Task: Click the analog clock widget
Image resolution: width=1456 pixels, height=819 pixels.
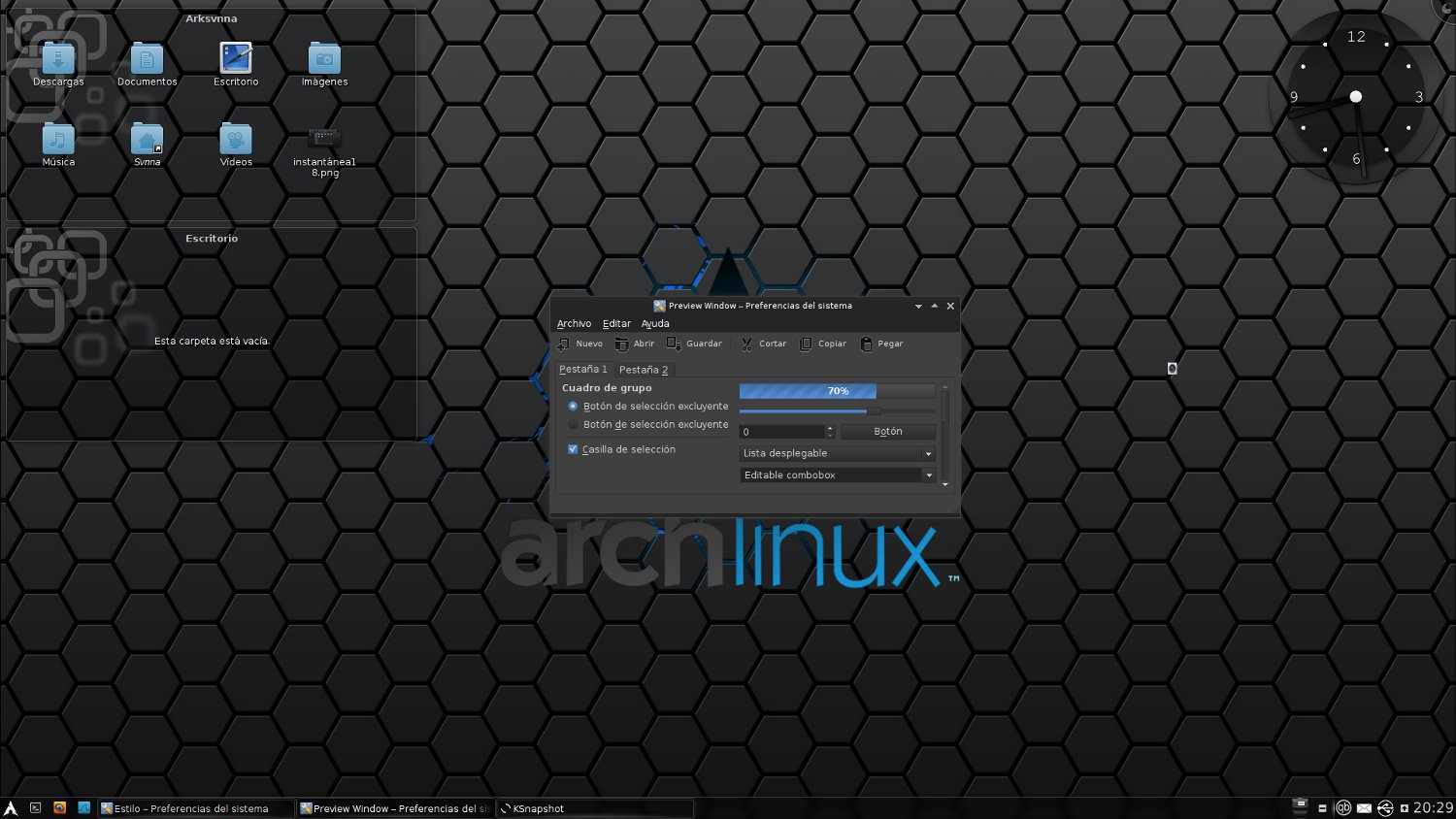Action: (x=1356, y=97)
